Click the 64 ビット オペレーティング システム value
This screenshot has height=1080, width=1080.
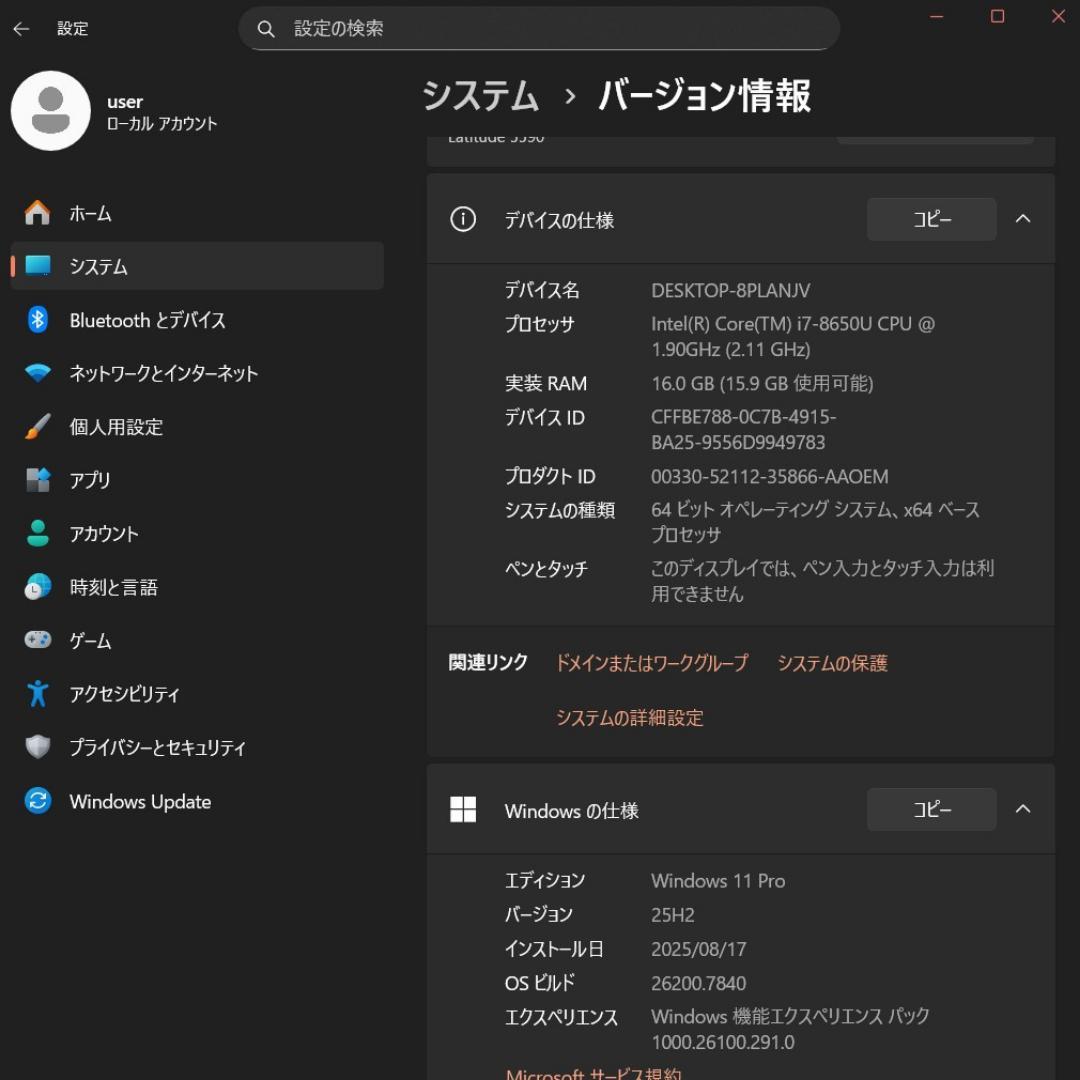point(815,522)
